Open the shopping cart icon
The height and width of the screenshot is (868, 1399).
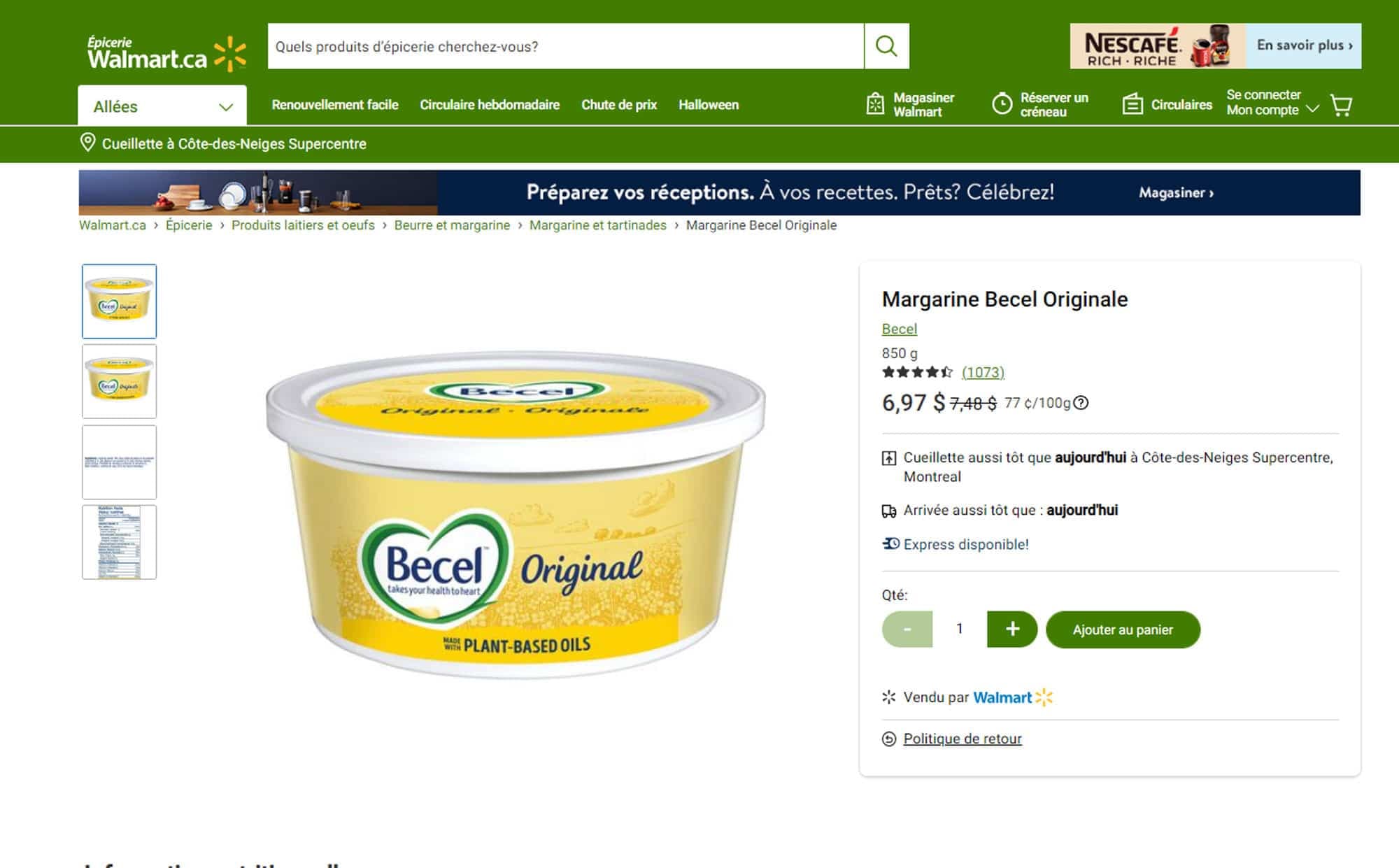[1341, 106]
